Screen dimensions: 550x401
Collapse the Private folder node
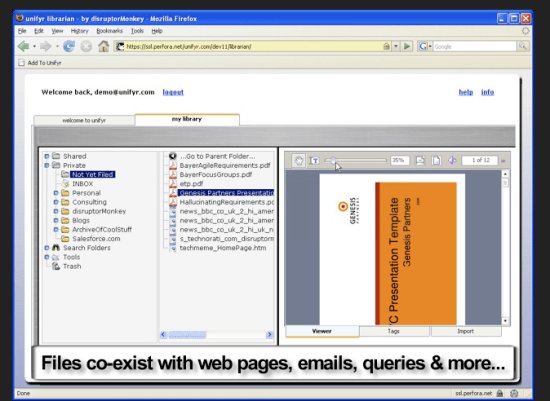(47, 165)
